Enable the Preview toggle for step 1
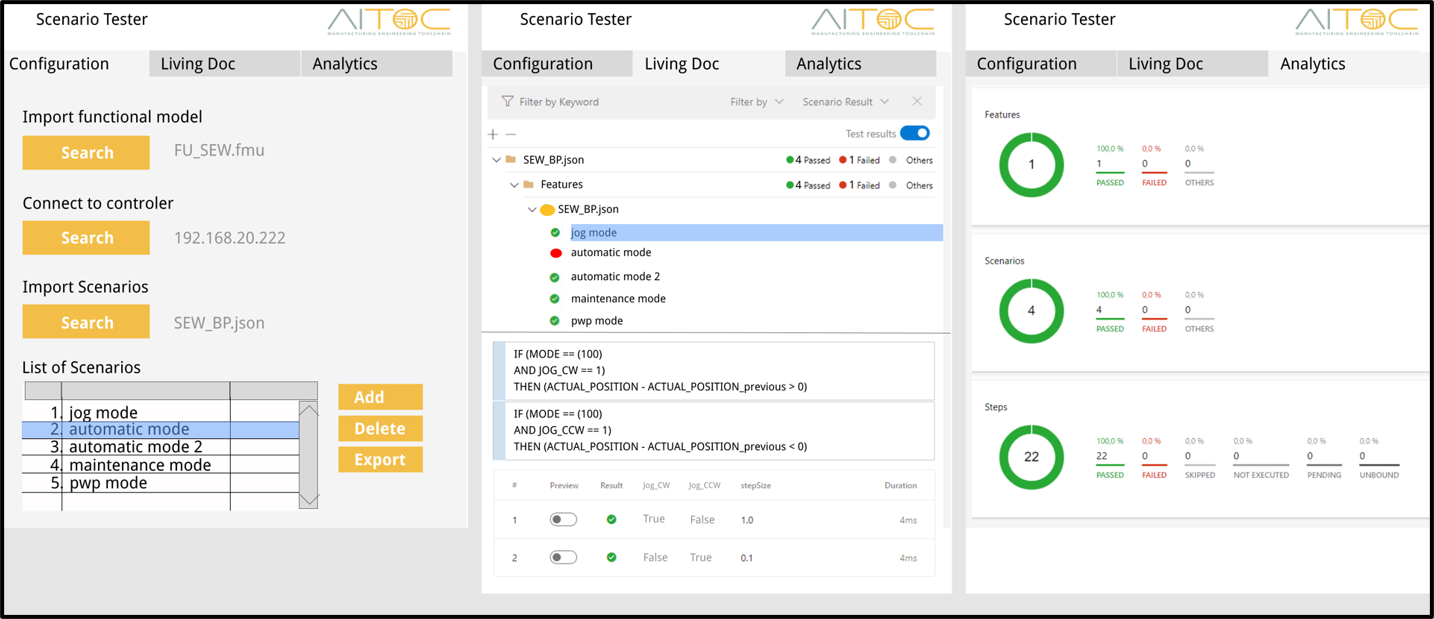Screen dimensions: 1434x619 pos(563,519)
